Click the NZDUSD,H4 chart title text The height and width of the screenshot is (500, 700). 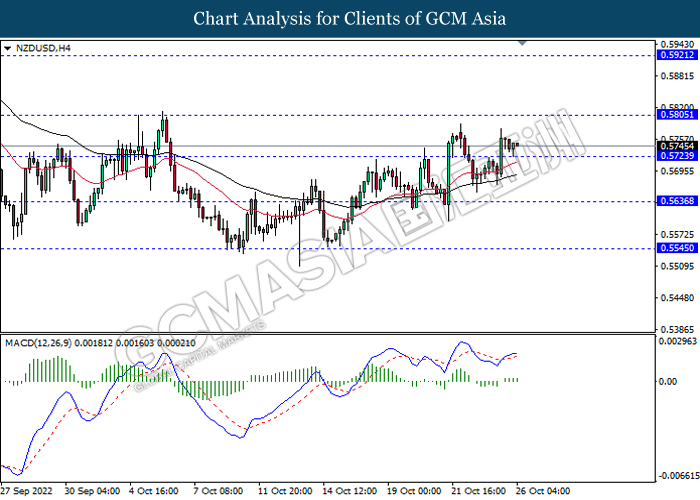click(x=43, y=48)
